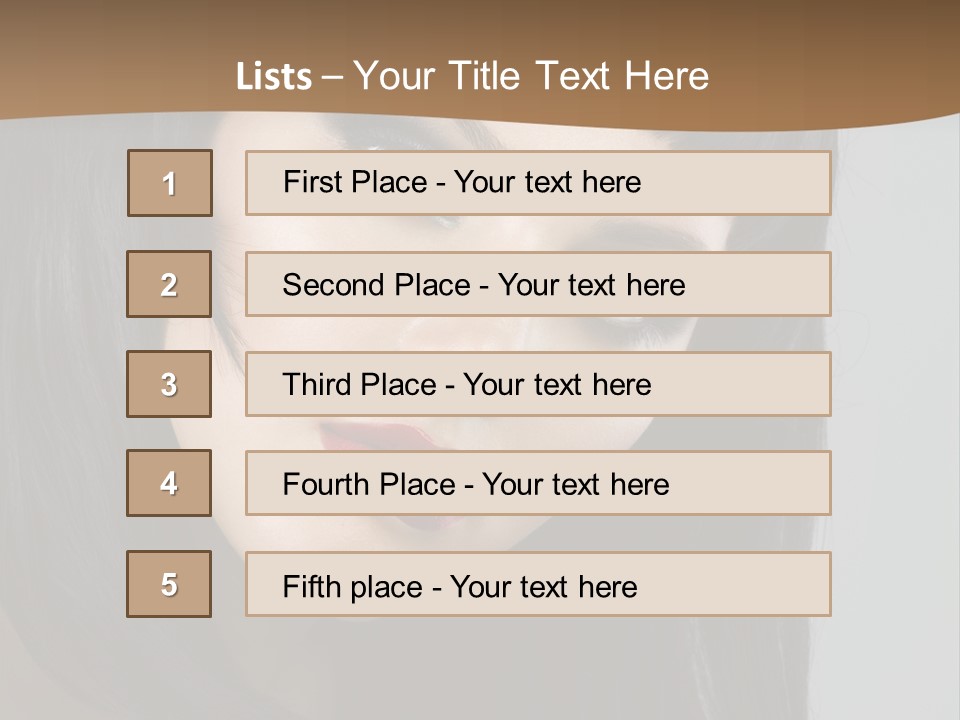
Task: Select the number 2 box
Action: [169, 284]
